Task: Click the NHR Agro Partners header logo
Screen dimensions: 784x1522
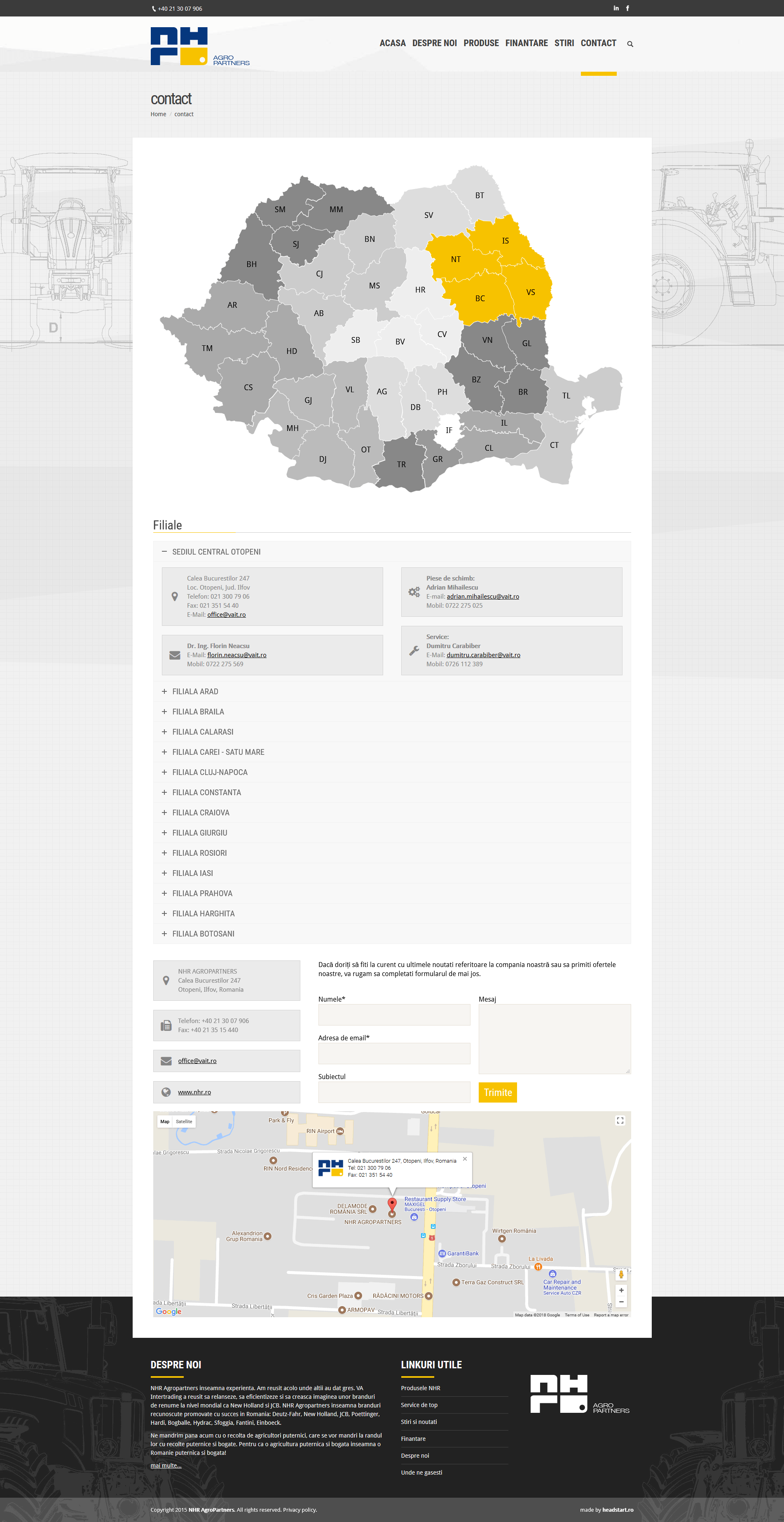Action: tap(200, 46)
